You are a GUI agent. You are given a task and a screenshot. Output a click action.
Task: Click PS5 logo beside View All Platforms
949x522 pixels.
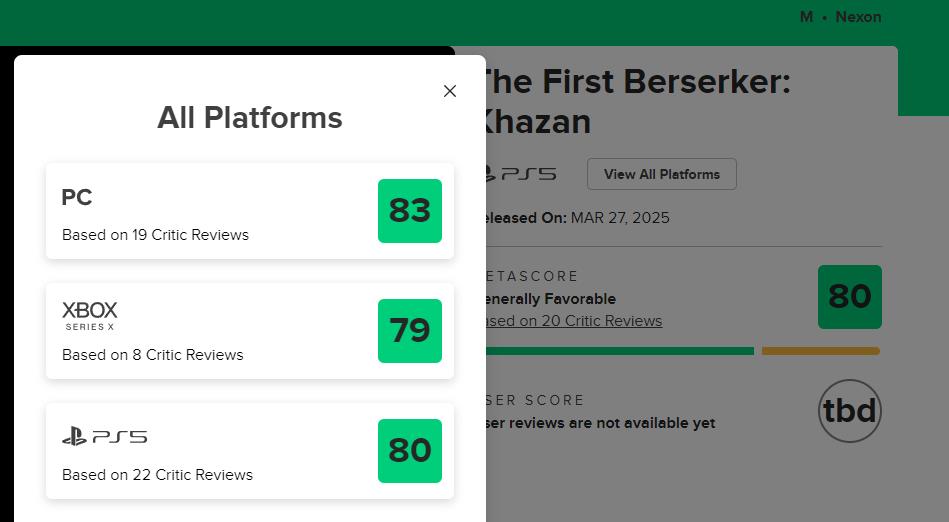pos(520,174)
